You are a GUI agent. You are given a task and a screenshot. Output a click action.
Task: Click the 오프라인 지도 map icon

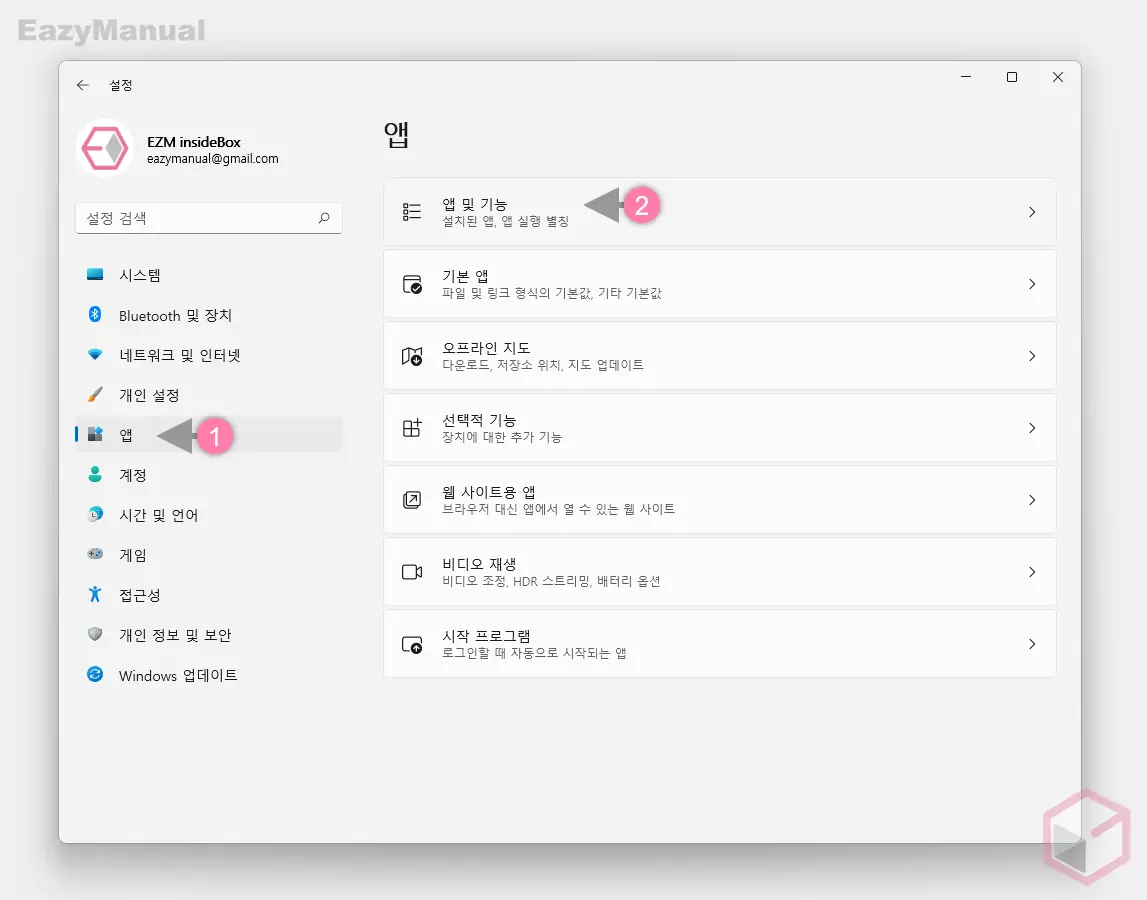(412, 356)
